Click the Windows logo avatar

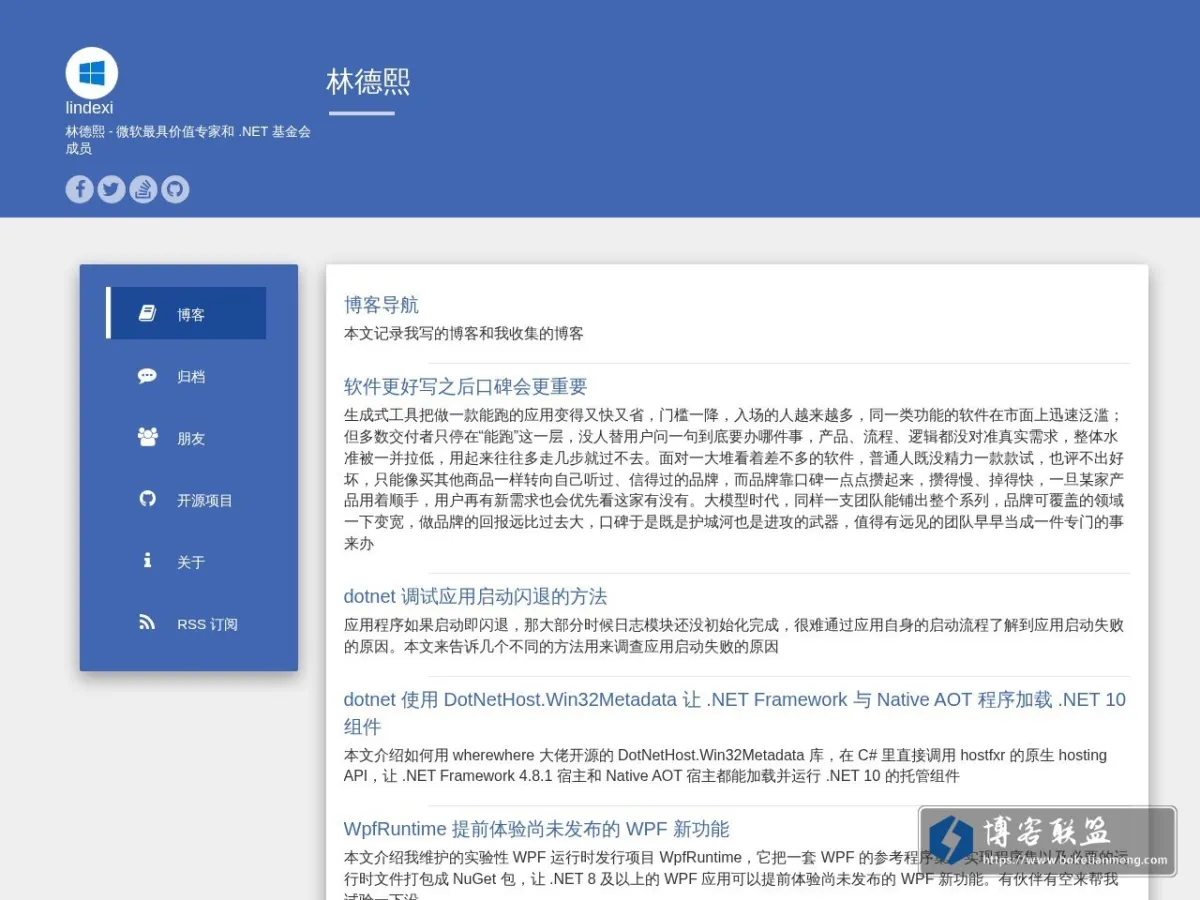click(92, 73)
